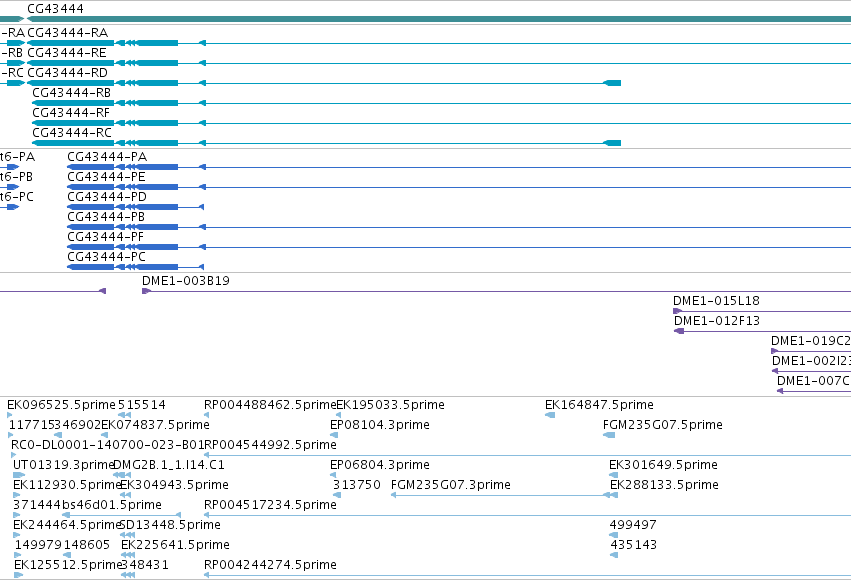Click the 117715 feature label
This screenshot has width=851, height=580.
(31, 425)
